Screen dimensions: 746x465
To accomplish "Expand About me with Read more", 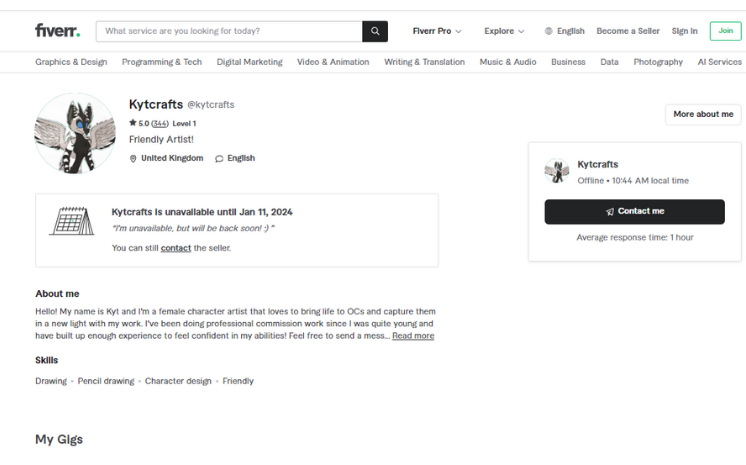I will click(413, 336).
